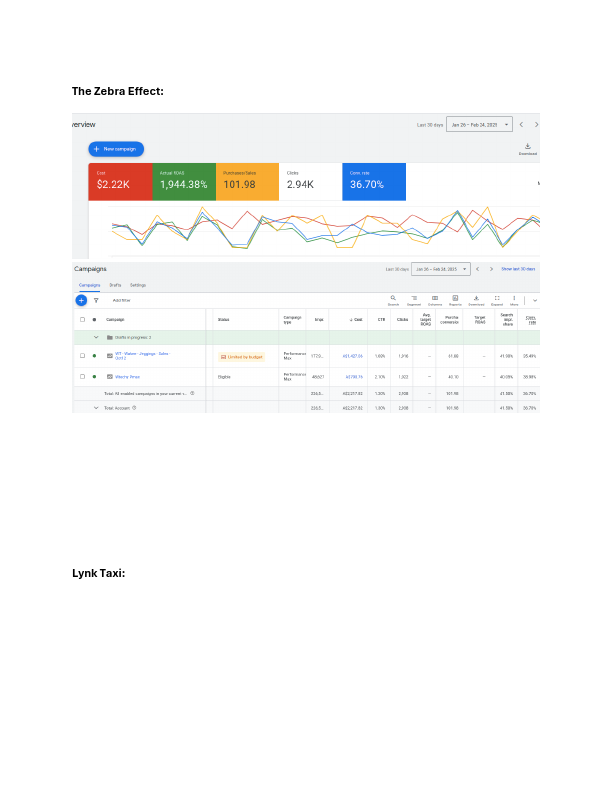The height and width of the screenshot is (792, 612).
Task: Collapse the chart with the toolbar chevron
Action: [535, 301]
